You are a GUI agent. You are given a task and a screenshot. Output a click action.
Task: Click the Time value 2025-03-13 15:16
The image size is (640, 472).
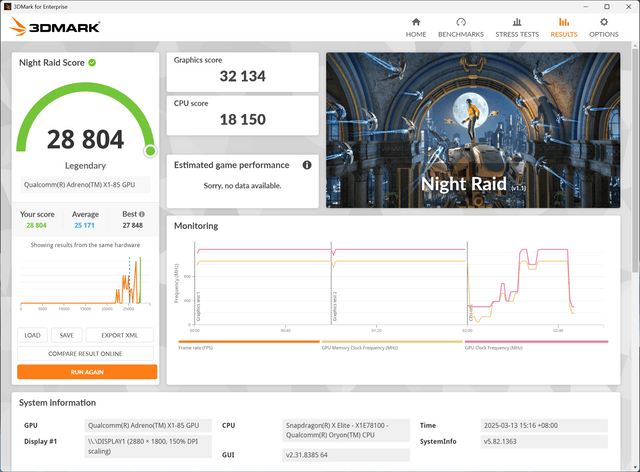tap(544, 425)
